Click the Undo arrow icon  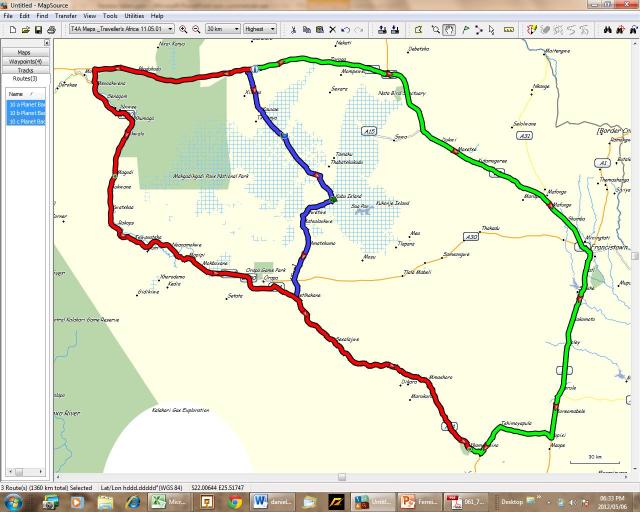click(346, 30)
